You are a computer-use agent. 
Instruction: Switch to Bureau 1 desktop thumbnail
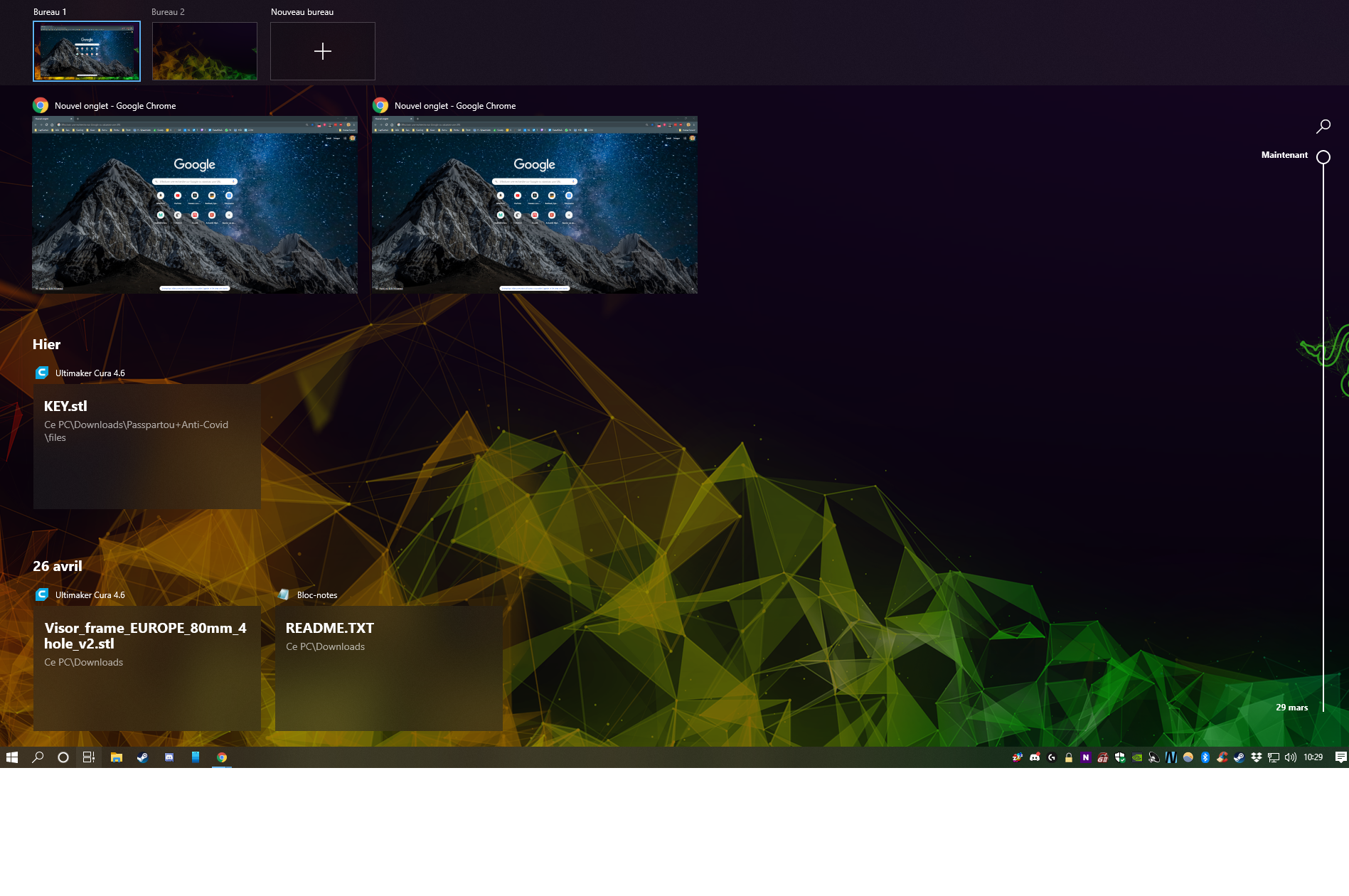coord(87,51)
